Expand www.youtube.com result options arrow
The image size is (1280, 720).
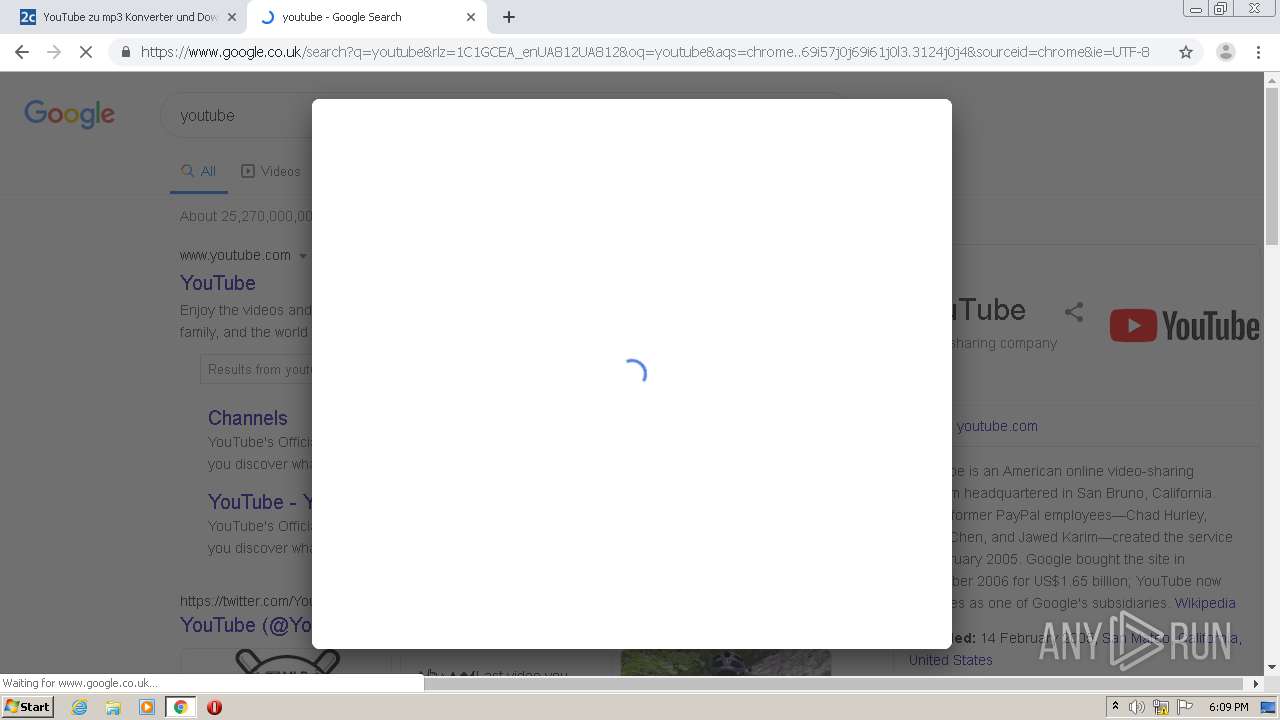(303, 256)
